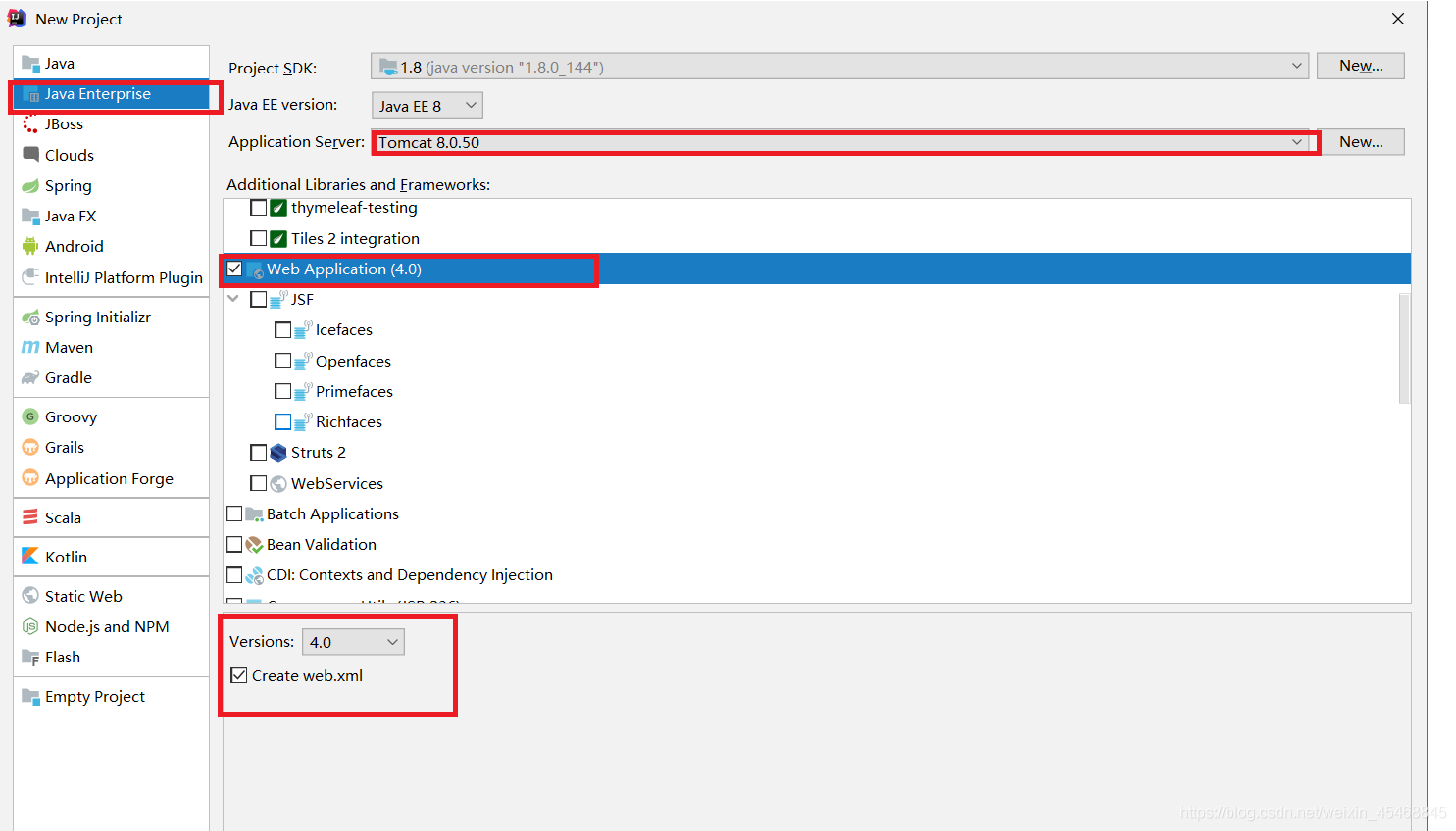Click the Scala red stacked icon

coord(30,517)
